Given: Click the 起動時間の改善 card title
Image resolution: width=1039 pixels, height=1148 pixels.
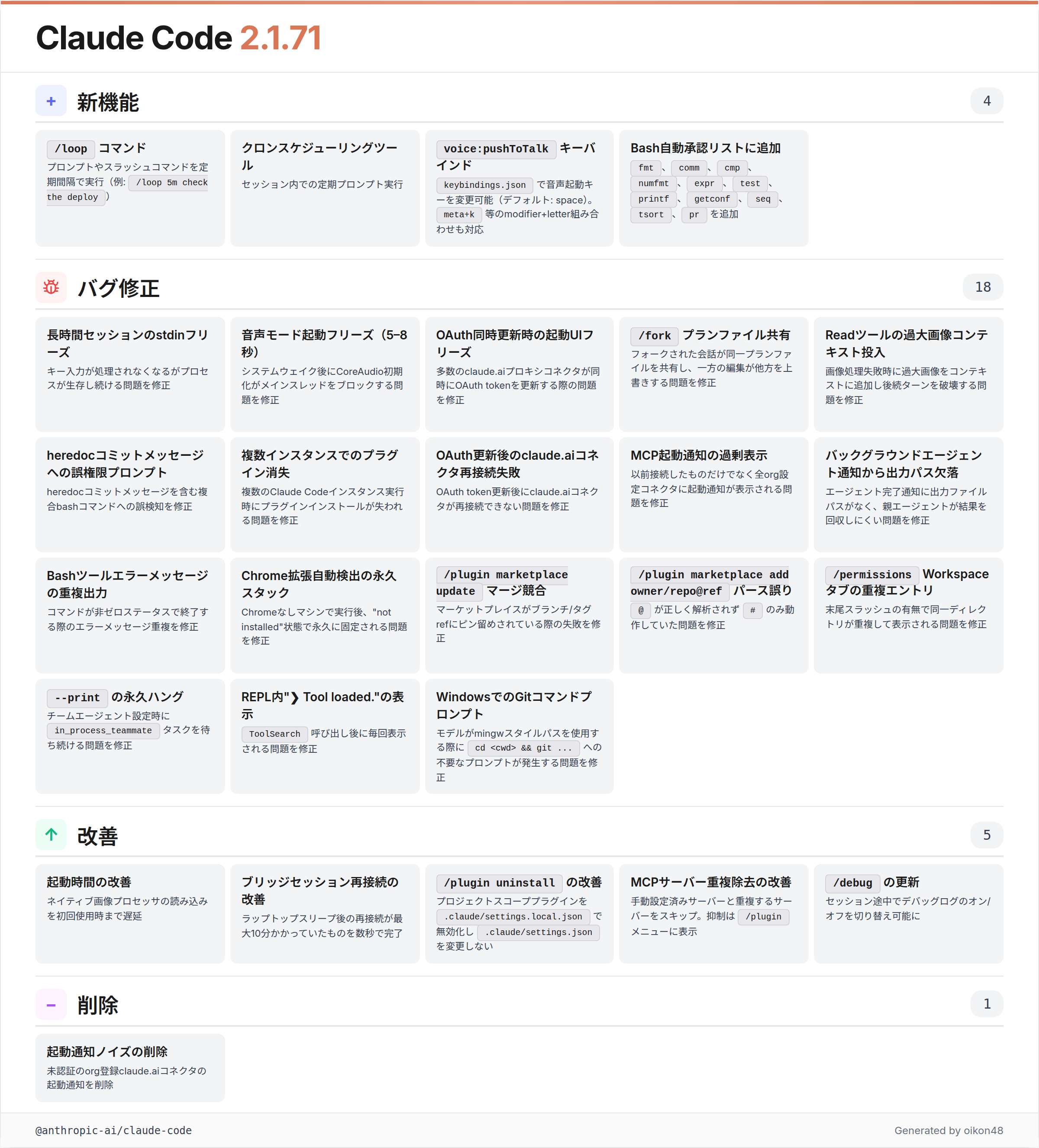Looking at the screenshot, I should click(x=89, y=882).
